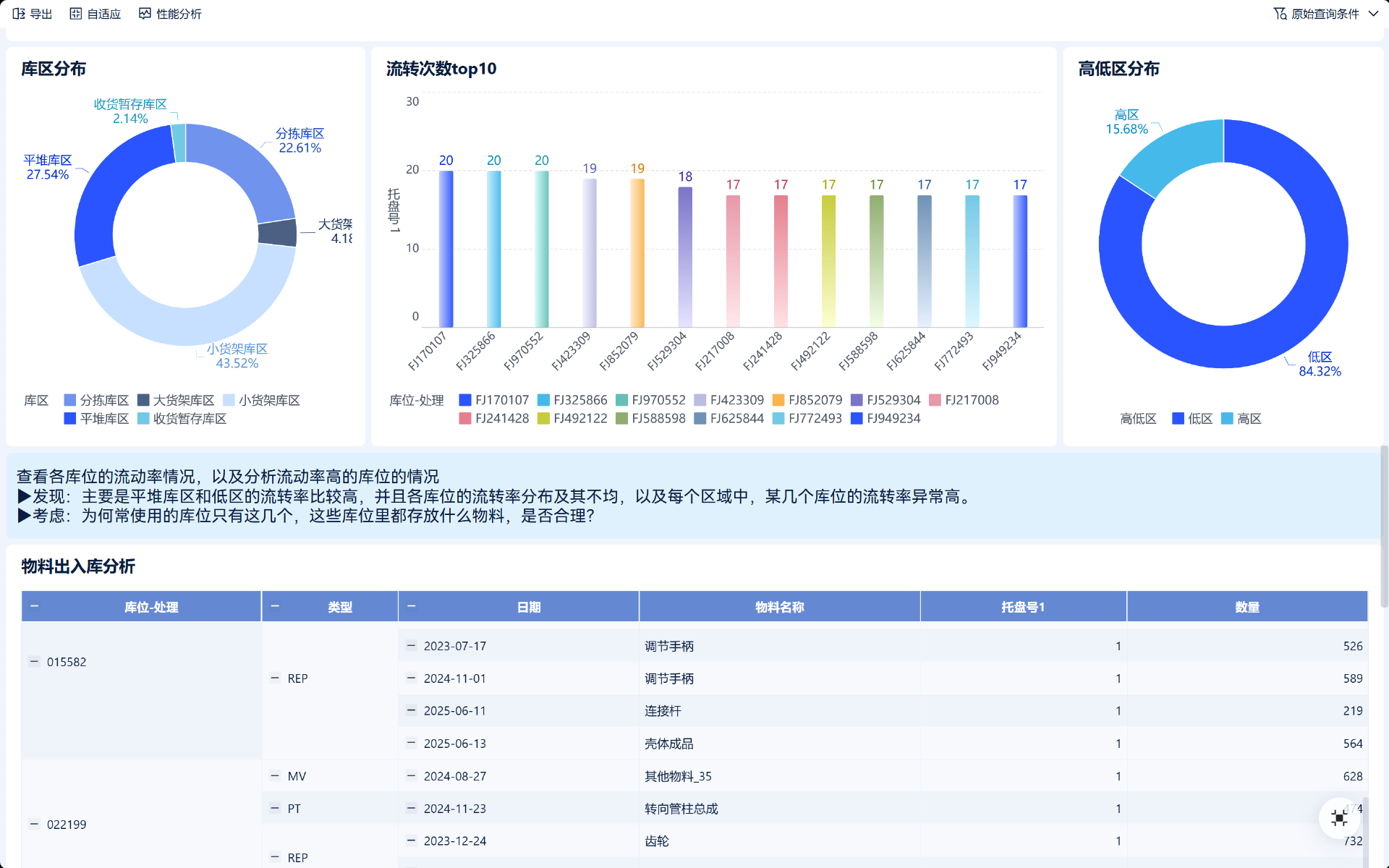Click the export (导出) icon
Screen dimensions: 1389x868
[x=19, y=14]
